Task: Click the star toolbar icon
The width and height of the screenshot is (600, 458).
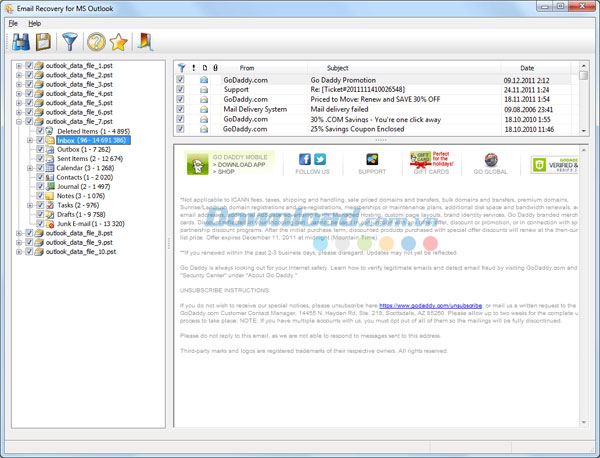Action: 119,42
